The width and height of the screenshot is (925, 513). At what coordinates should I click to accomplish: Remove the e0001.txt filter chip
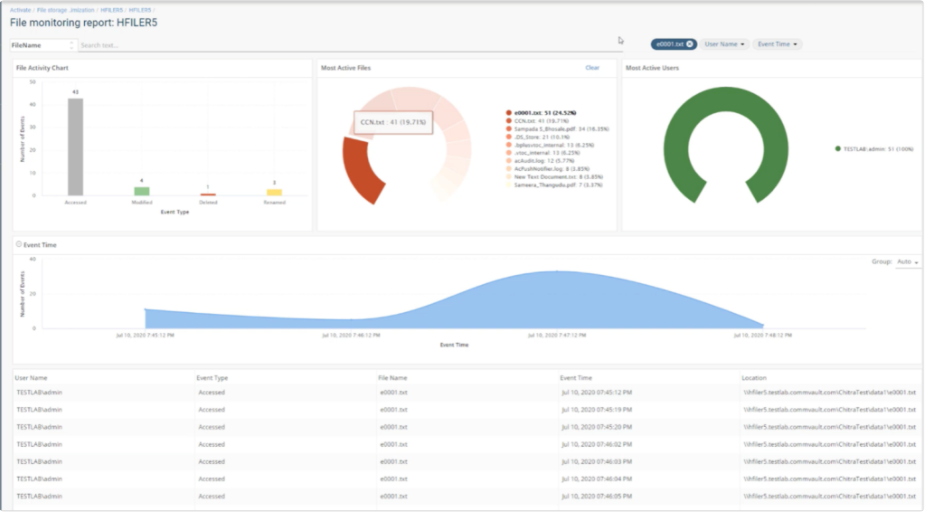click(x=690, y=44)
